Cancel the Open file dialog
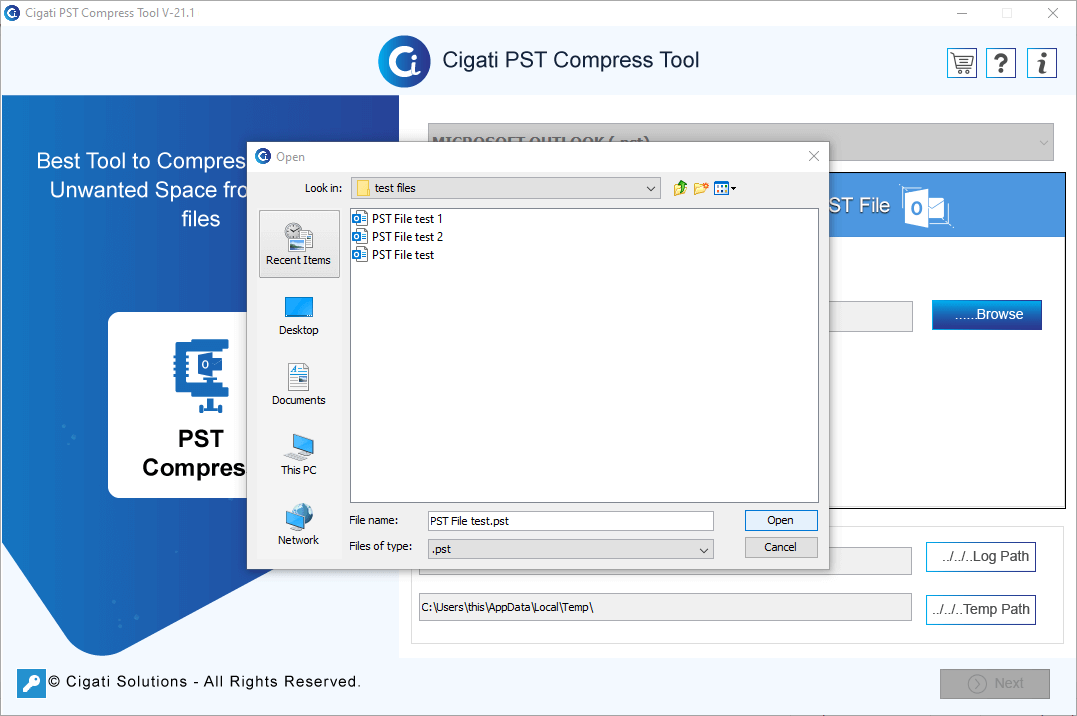This screenshot has width=1077, height=716. click(x=781, y=547)
